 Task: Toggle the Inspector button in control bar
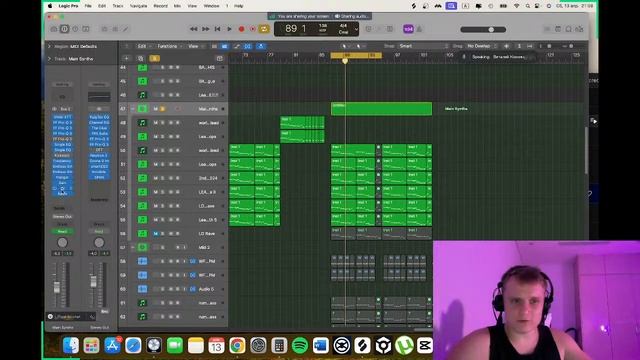(x=64, y=29)
